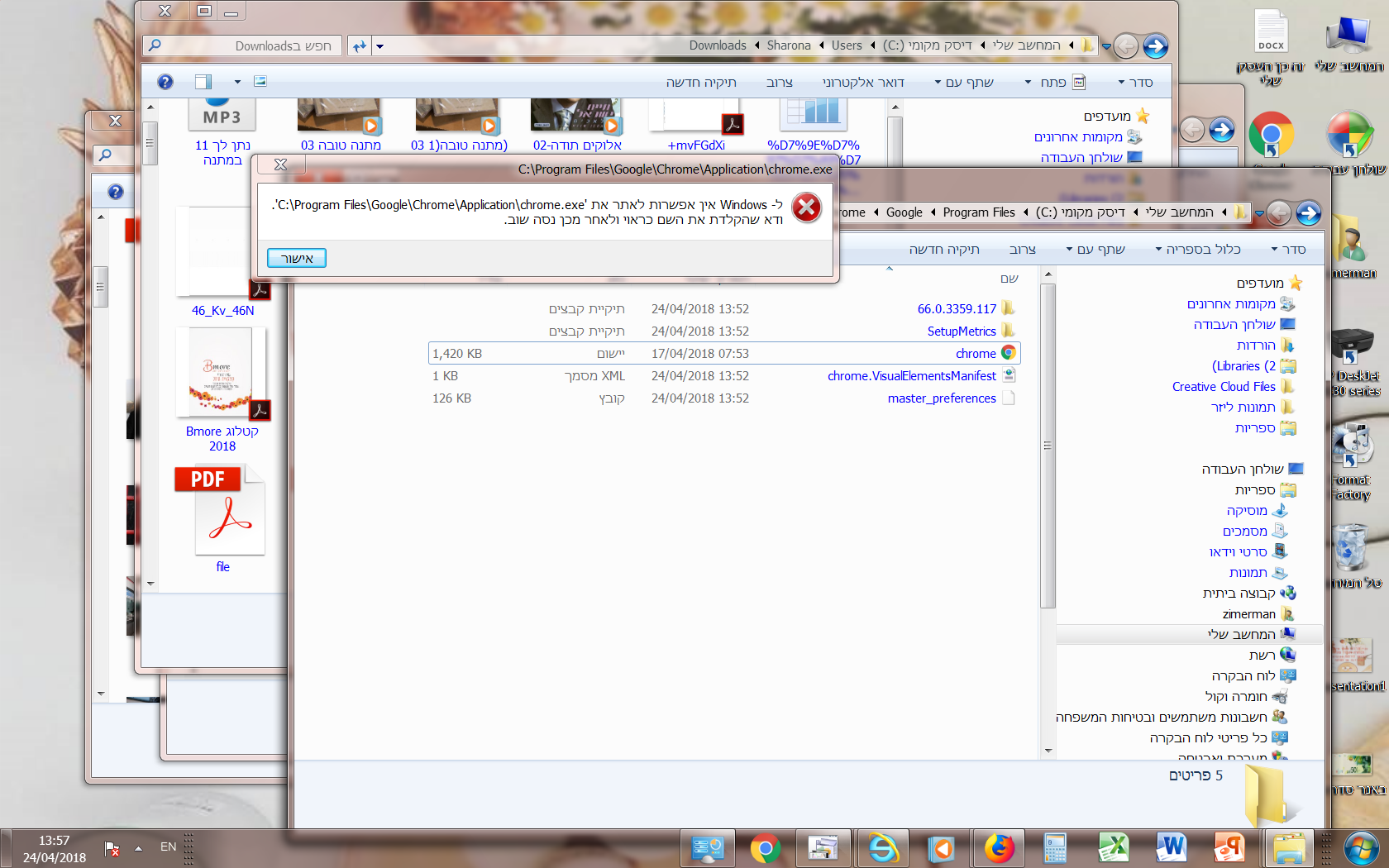Click צרוב in Downloads toolbar
The width and height of the screenshot is (1389, 868).
click(780, 82)
